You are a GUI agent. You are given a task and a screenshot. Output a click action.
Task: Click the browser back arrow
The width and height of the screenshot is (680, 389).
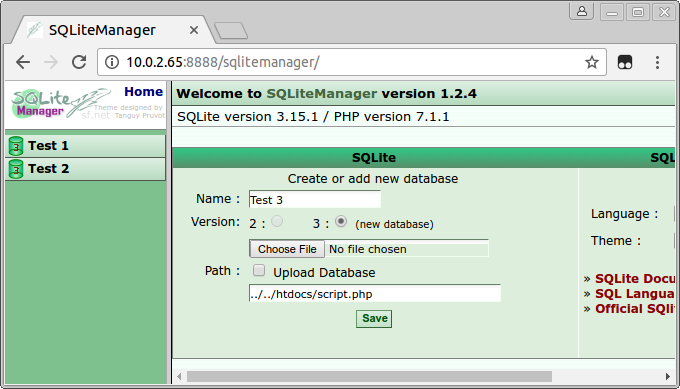point(23,62)
